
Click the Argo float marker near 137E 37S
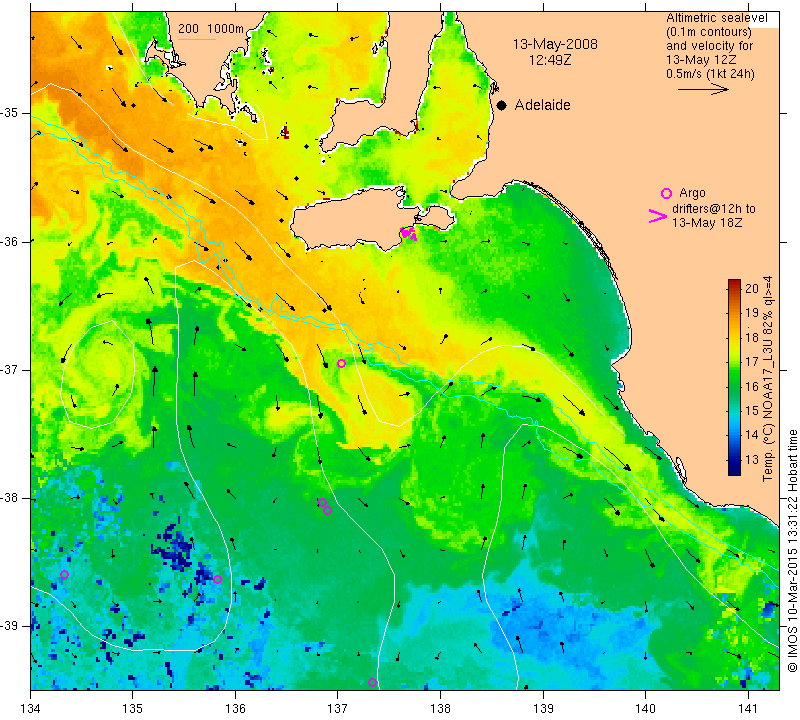(341, 363)
